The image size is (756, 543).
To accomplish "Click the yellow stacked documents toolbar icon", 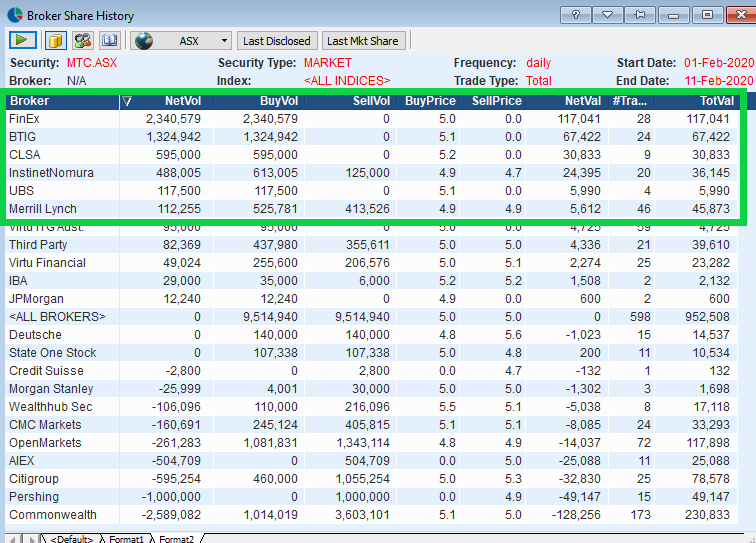I will (x=55, y=41).
